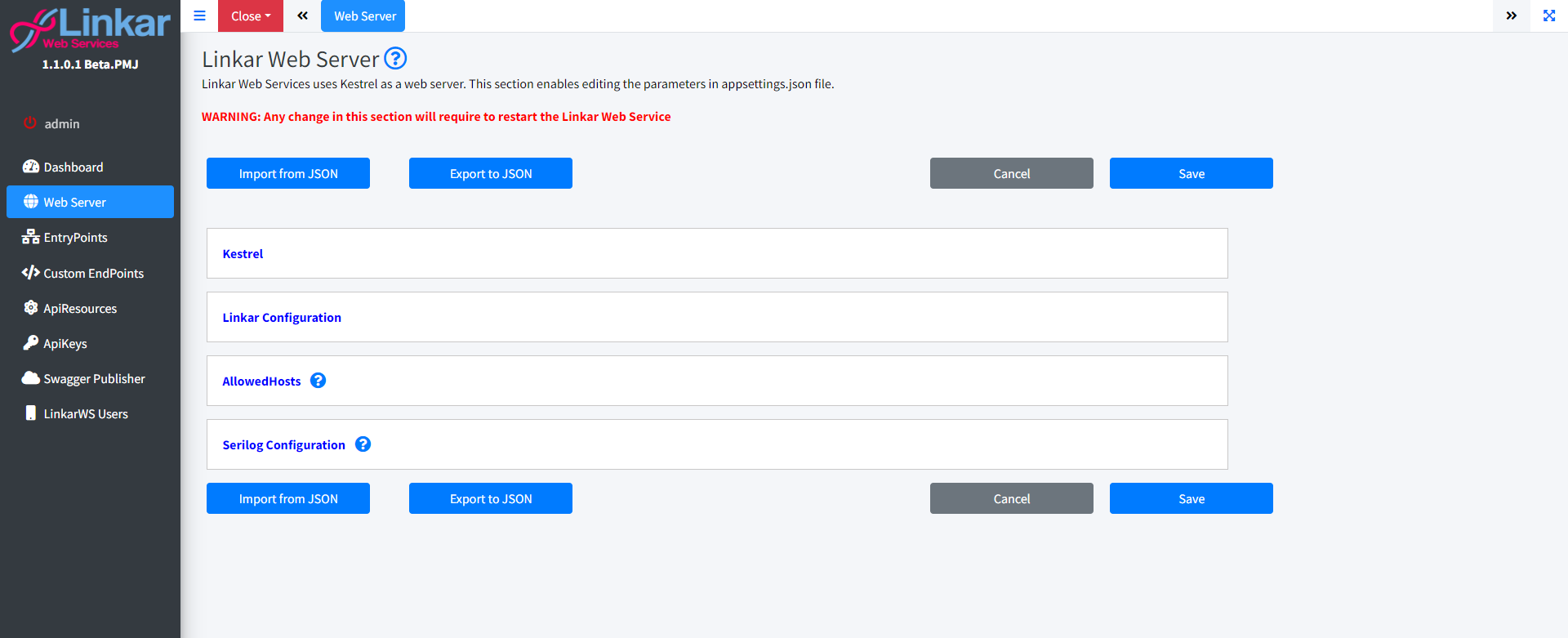Click the top Import from JSON button
The image size is (1568, 638).
287,173
